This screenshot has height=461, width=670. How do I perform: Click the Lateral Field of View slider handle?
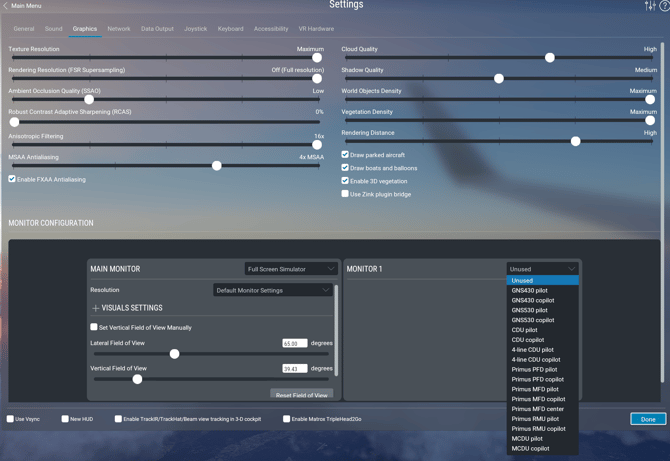(174, 354)
